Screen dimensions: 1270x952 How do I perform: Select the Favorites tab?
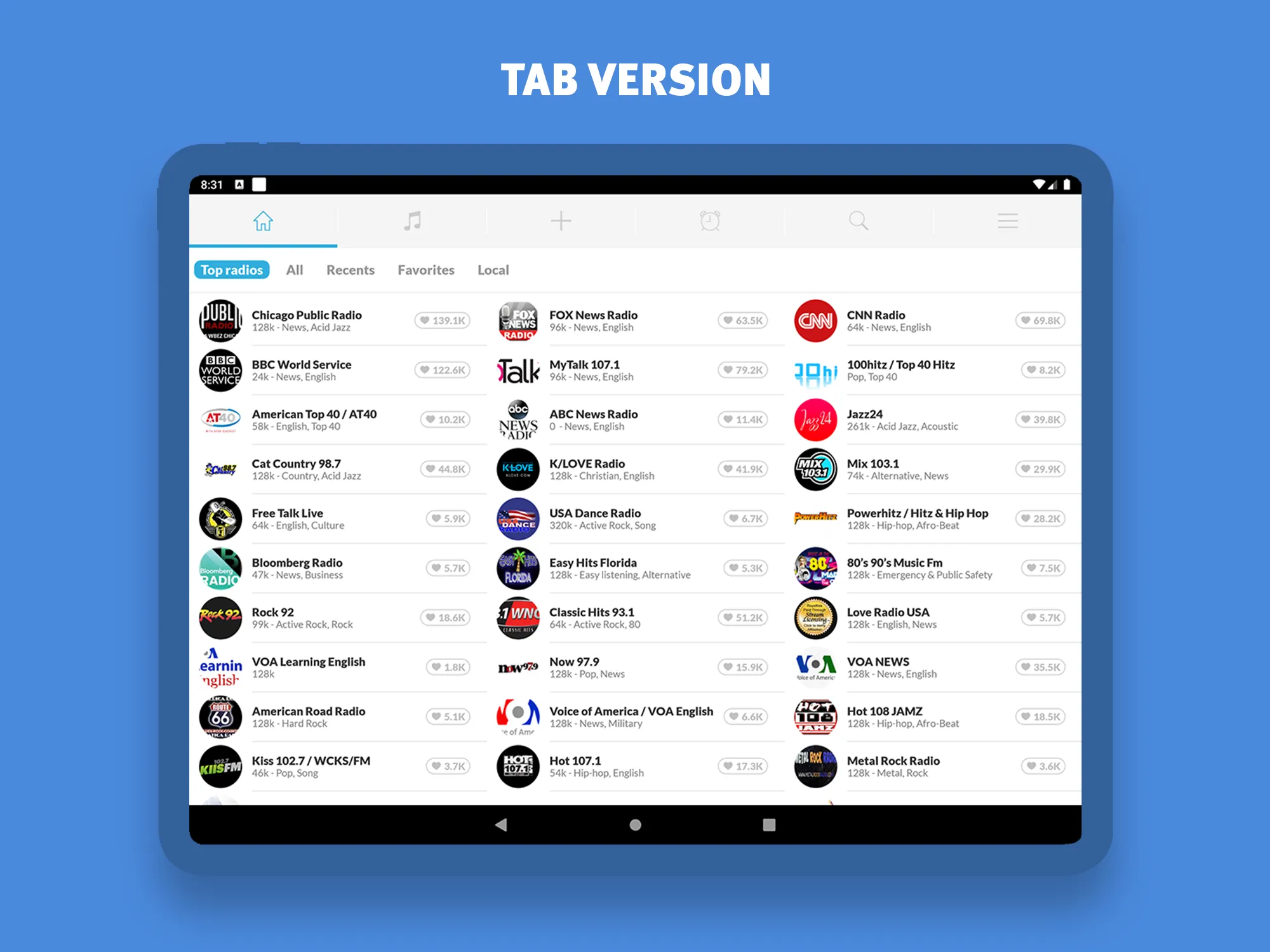tap(425, 270)
